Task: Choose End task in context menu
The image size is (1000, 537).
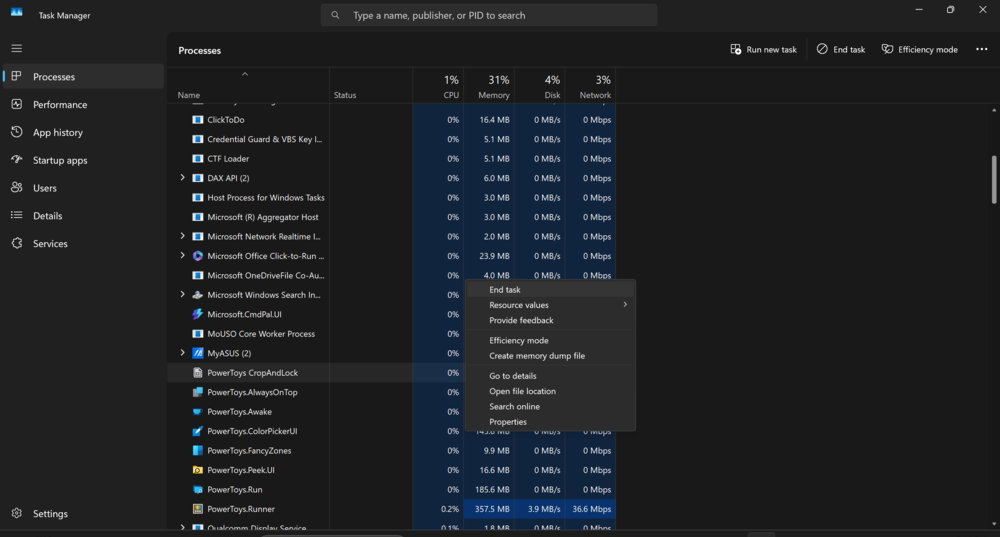Action: (x=551, y=290)
